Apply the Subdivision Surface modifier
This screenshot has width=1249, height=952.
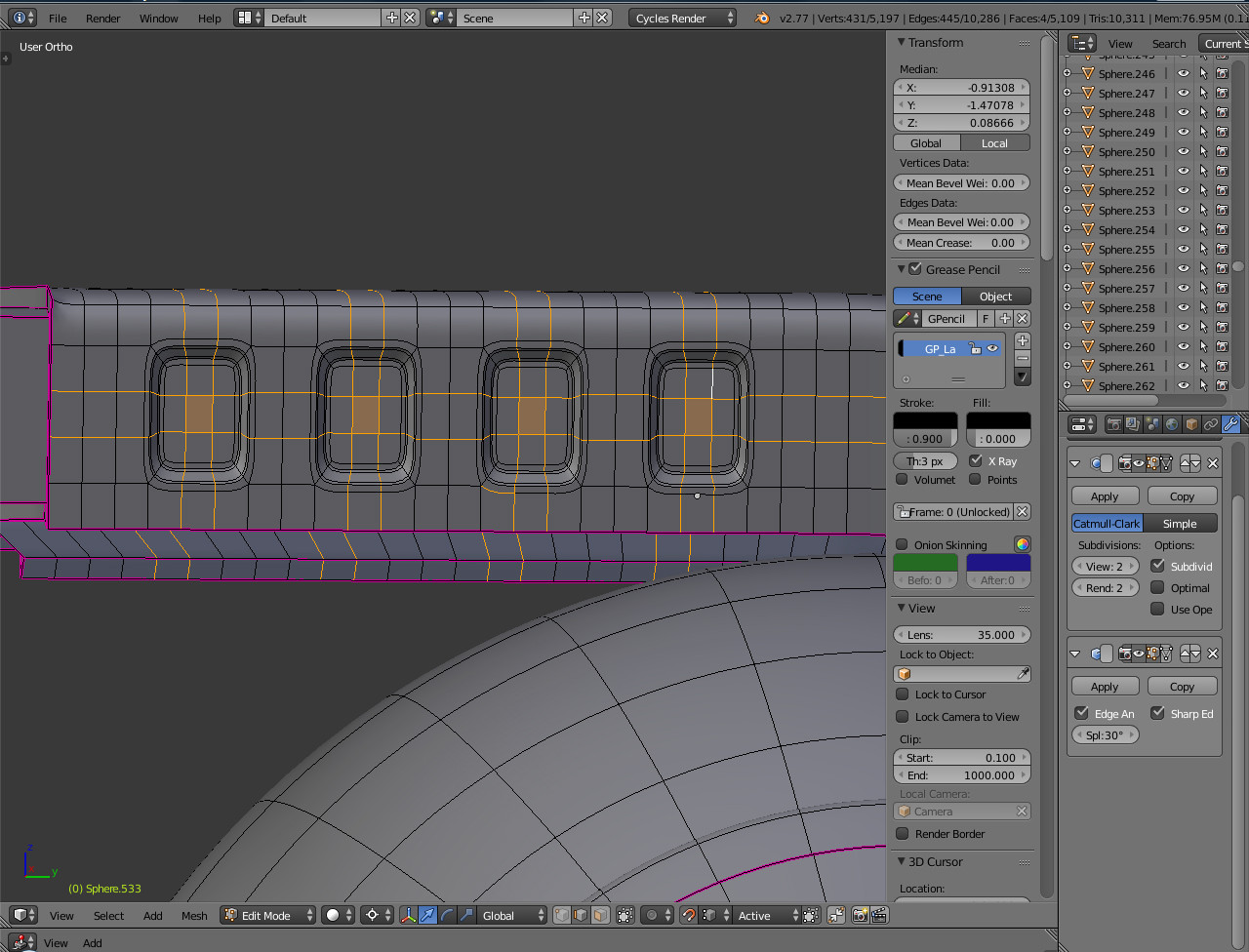[1105, 496]
